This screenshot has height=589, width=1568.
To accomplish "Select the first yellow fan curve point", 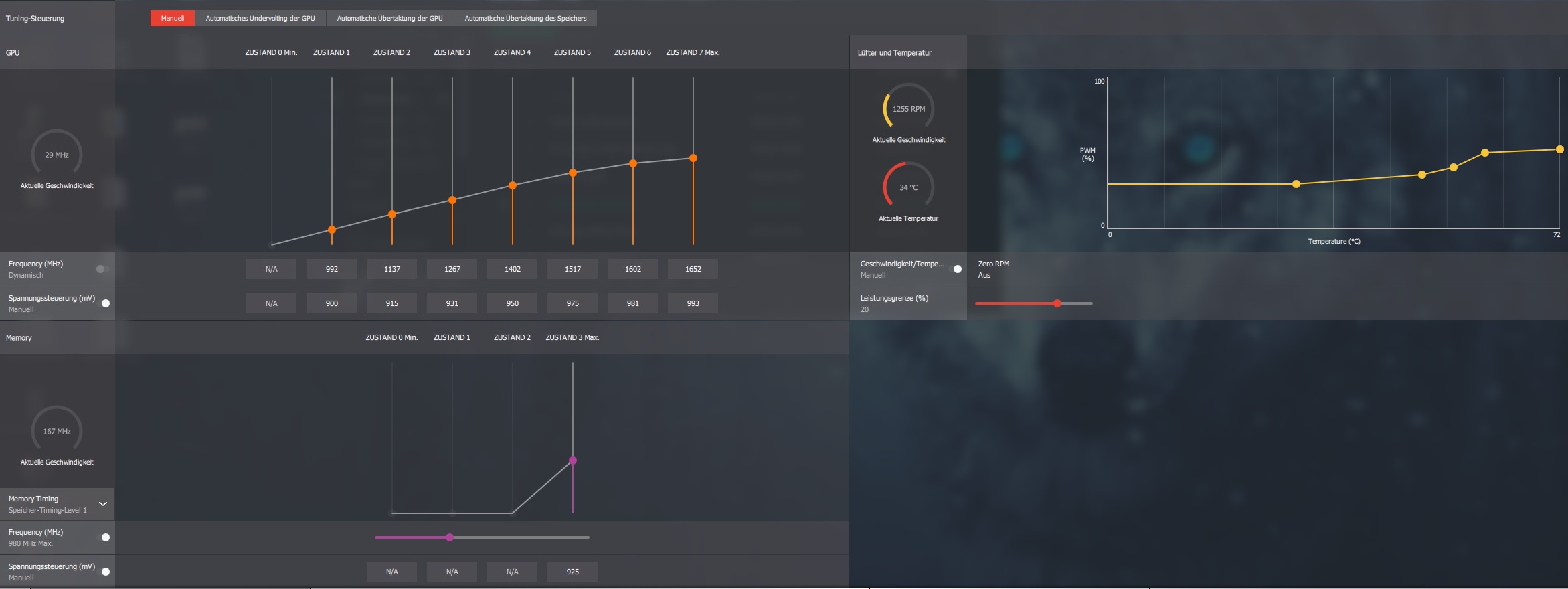I will [x=1296, y=184].
